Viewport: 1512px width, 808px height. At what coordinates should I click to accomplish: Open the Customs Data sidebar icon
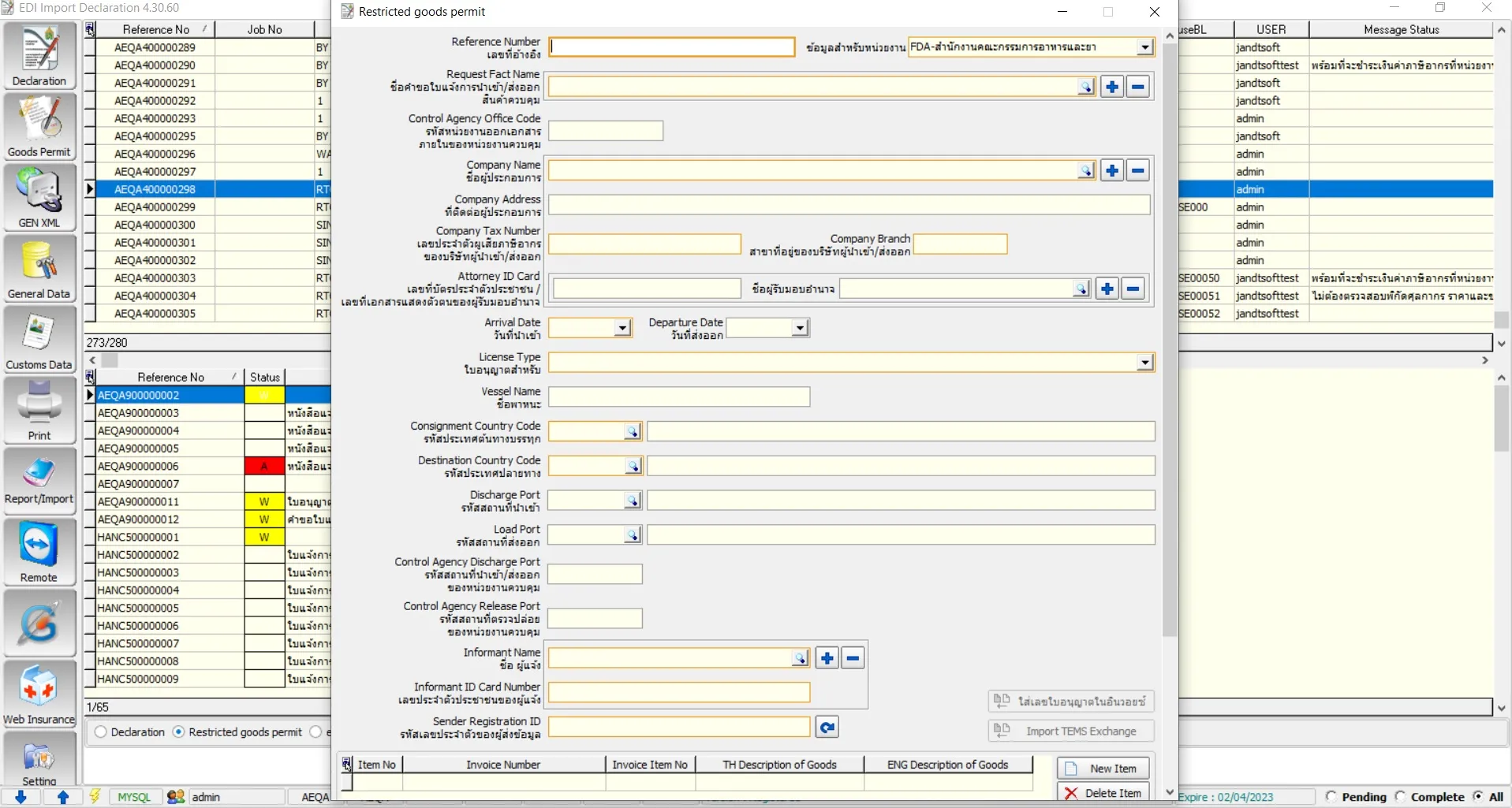tap(39, 339)
